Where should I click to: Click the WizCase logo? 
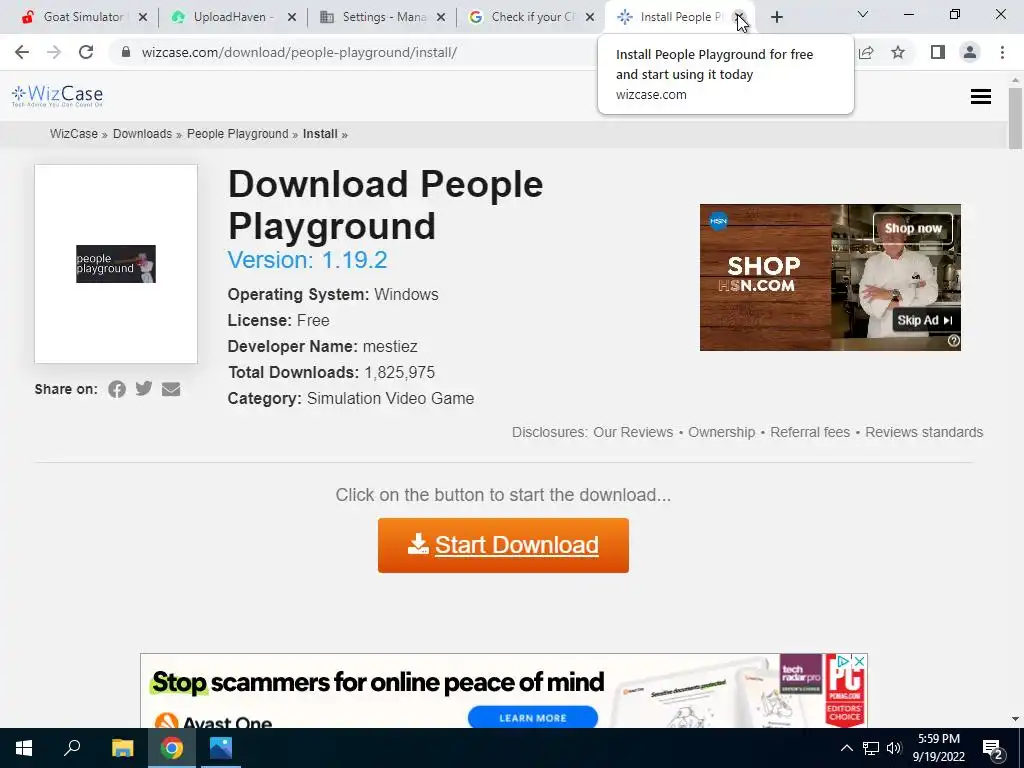click(57, 97)
